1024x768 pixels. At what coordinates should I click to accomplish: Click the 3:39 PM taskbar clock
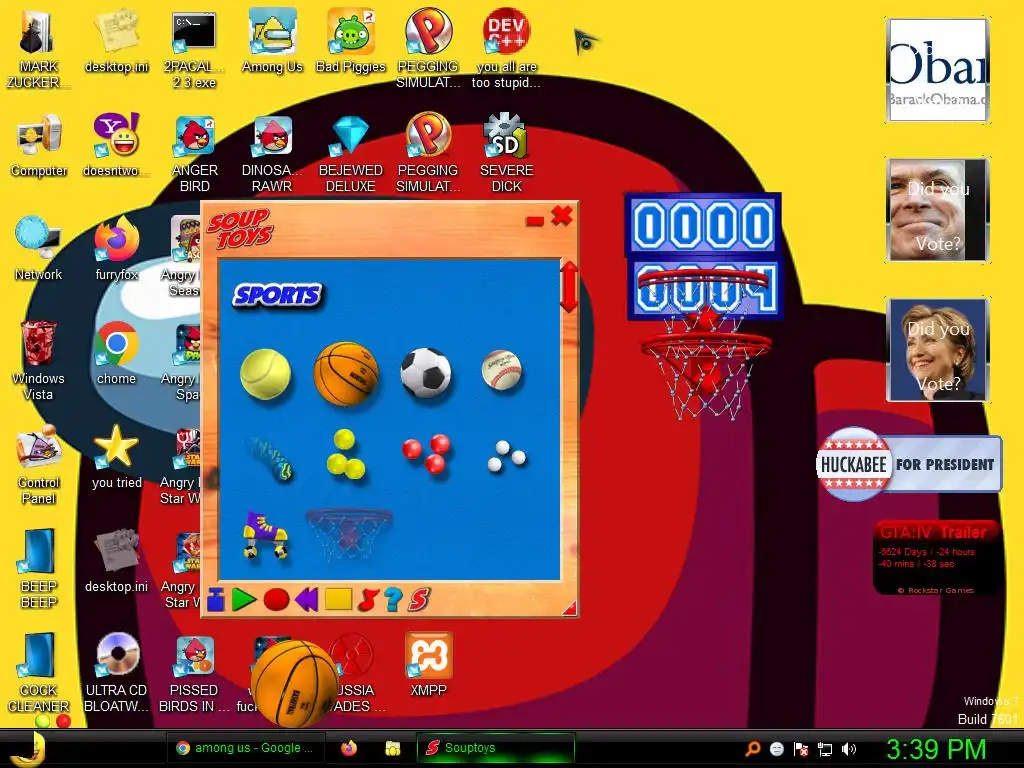pyautogui.click(x=936, y=748)
